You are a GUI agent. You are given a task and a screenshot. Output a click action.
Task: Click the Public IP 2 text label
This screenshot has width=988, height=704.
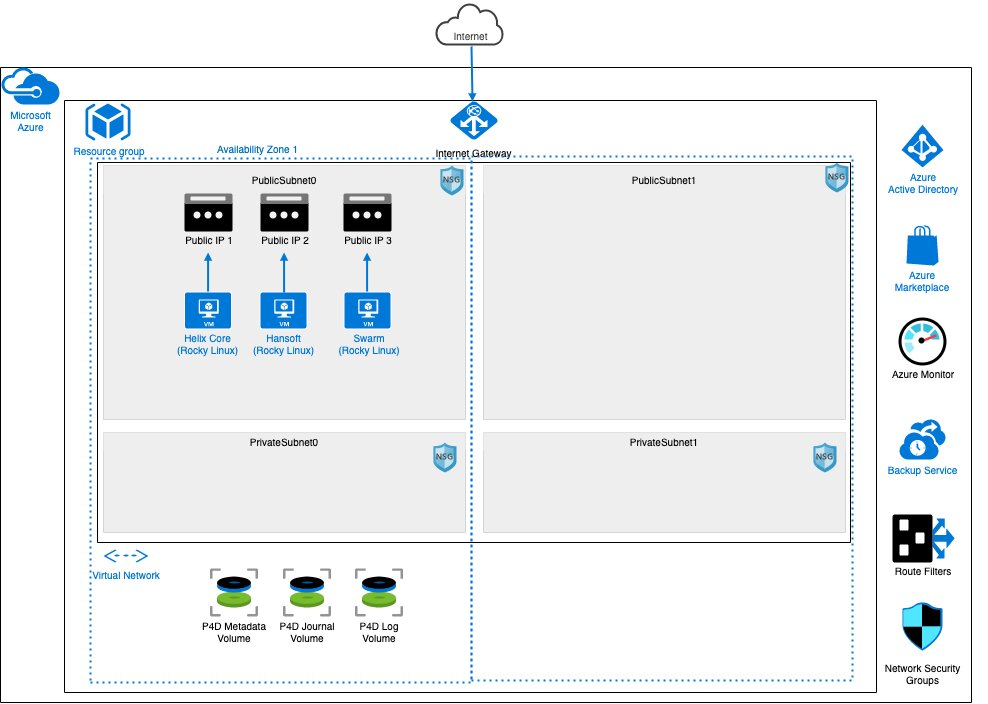[285, 240]
